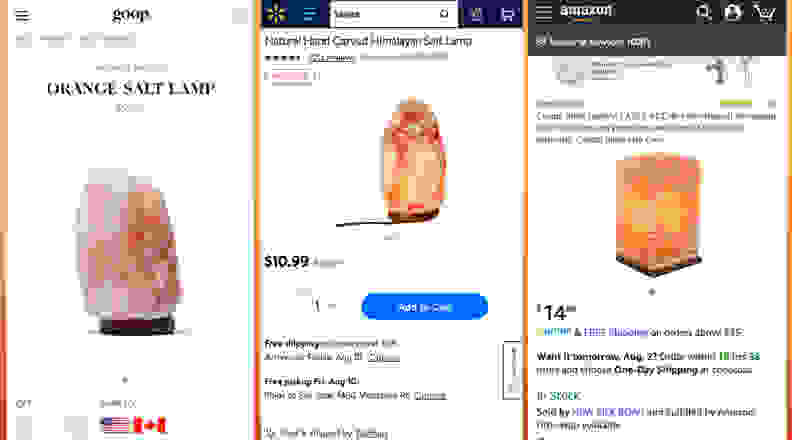Click the Walmart Add to Cart button
Image resolution: width=792 pixels, height=440 pixels.
(424, 307)
